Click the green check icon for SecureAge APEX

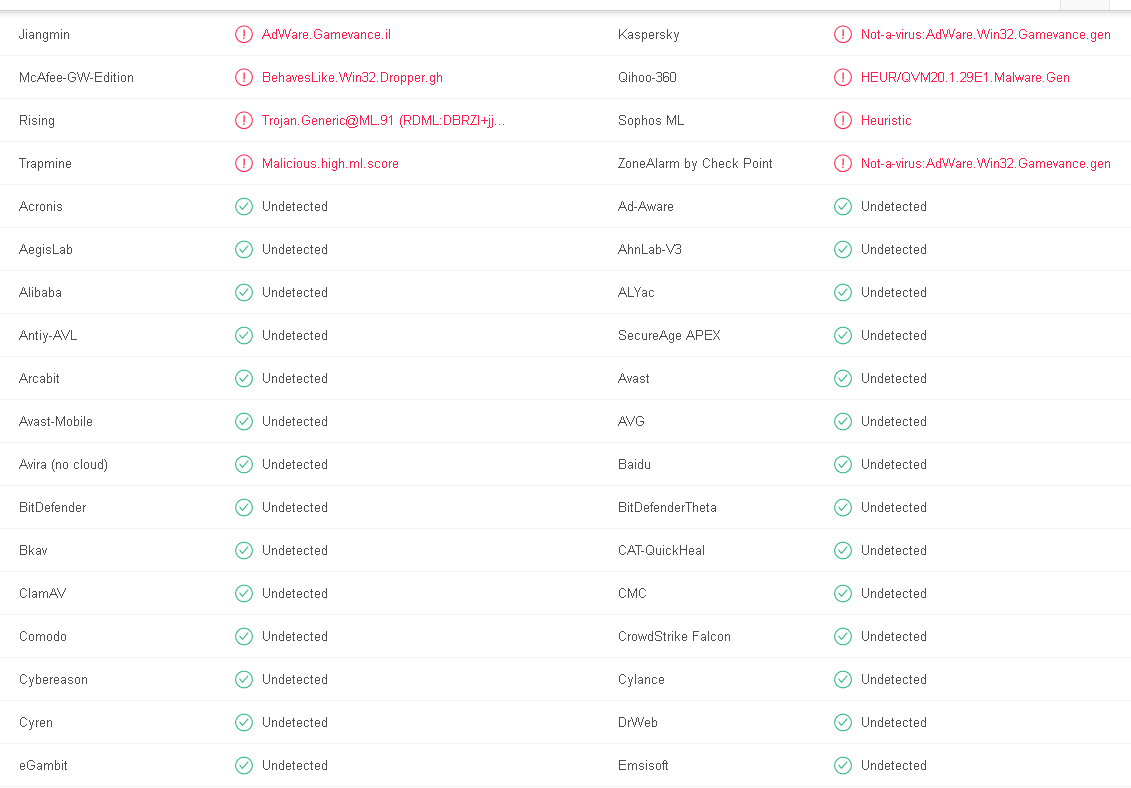coord(842,335)
